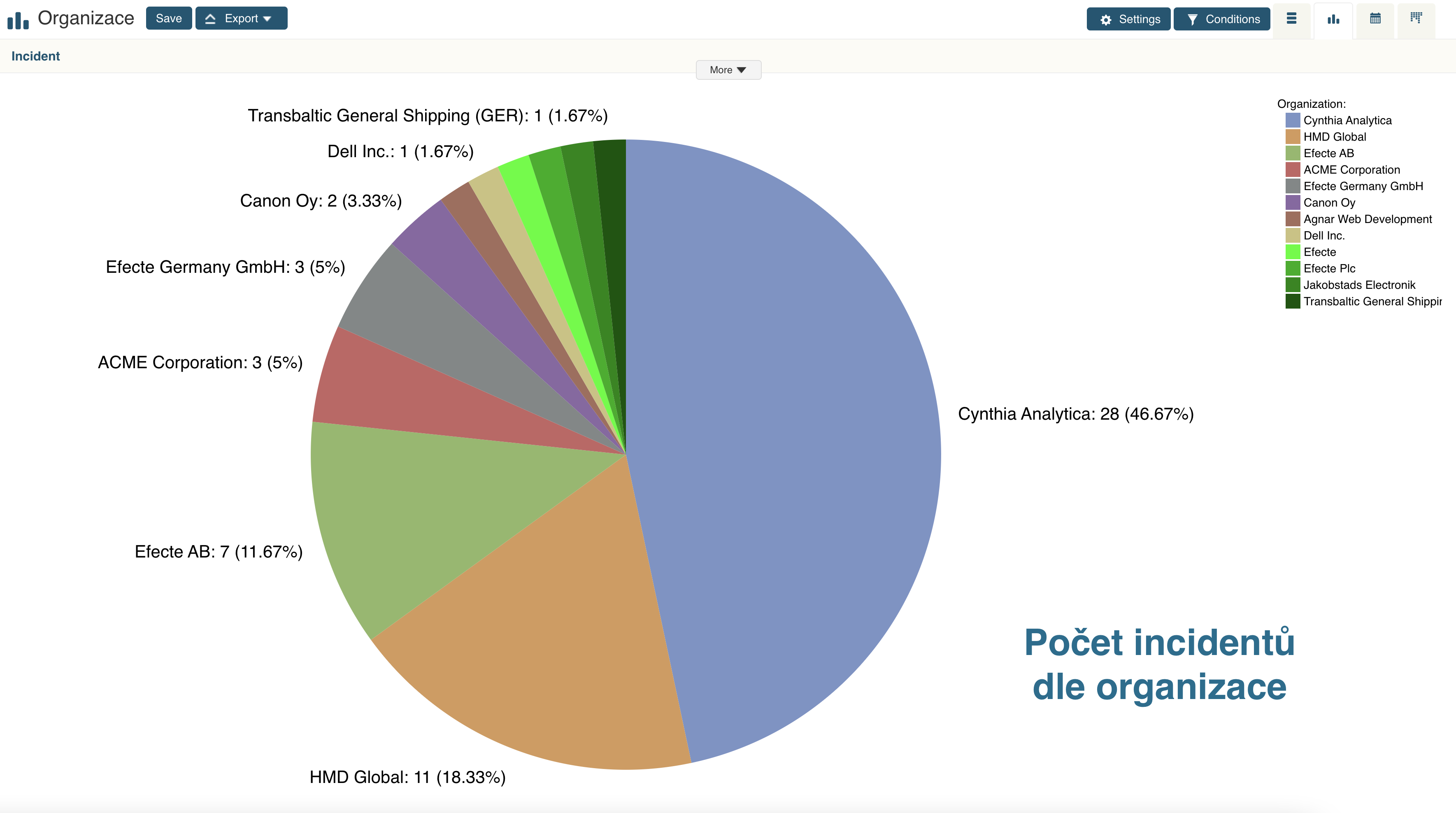Open the Conditions filter
This screenshot has height=813, width=1456.
1222,19
